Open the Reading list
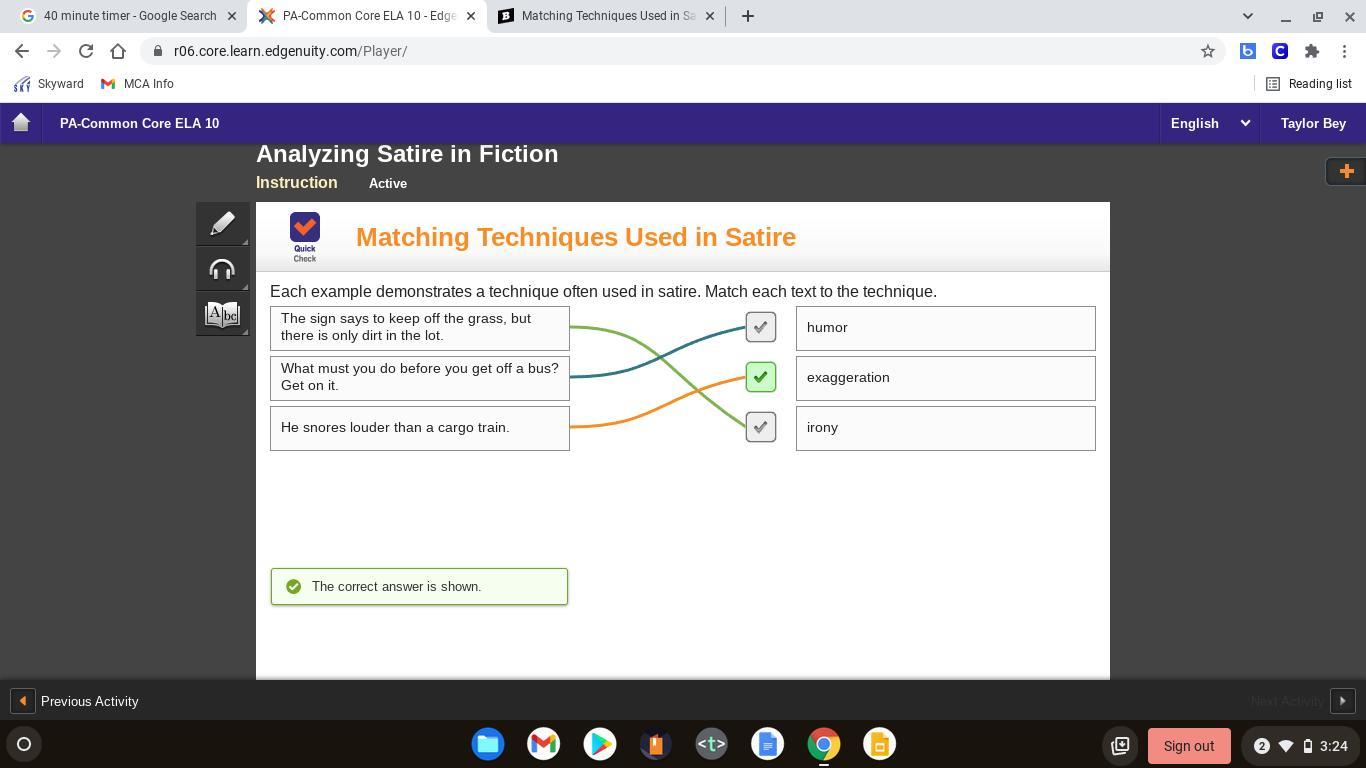Viewport: 1366px width, 768px height. (x=1309, y=84)
